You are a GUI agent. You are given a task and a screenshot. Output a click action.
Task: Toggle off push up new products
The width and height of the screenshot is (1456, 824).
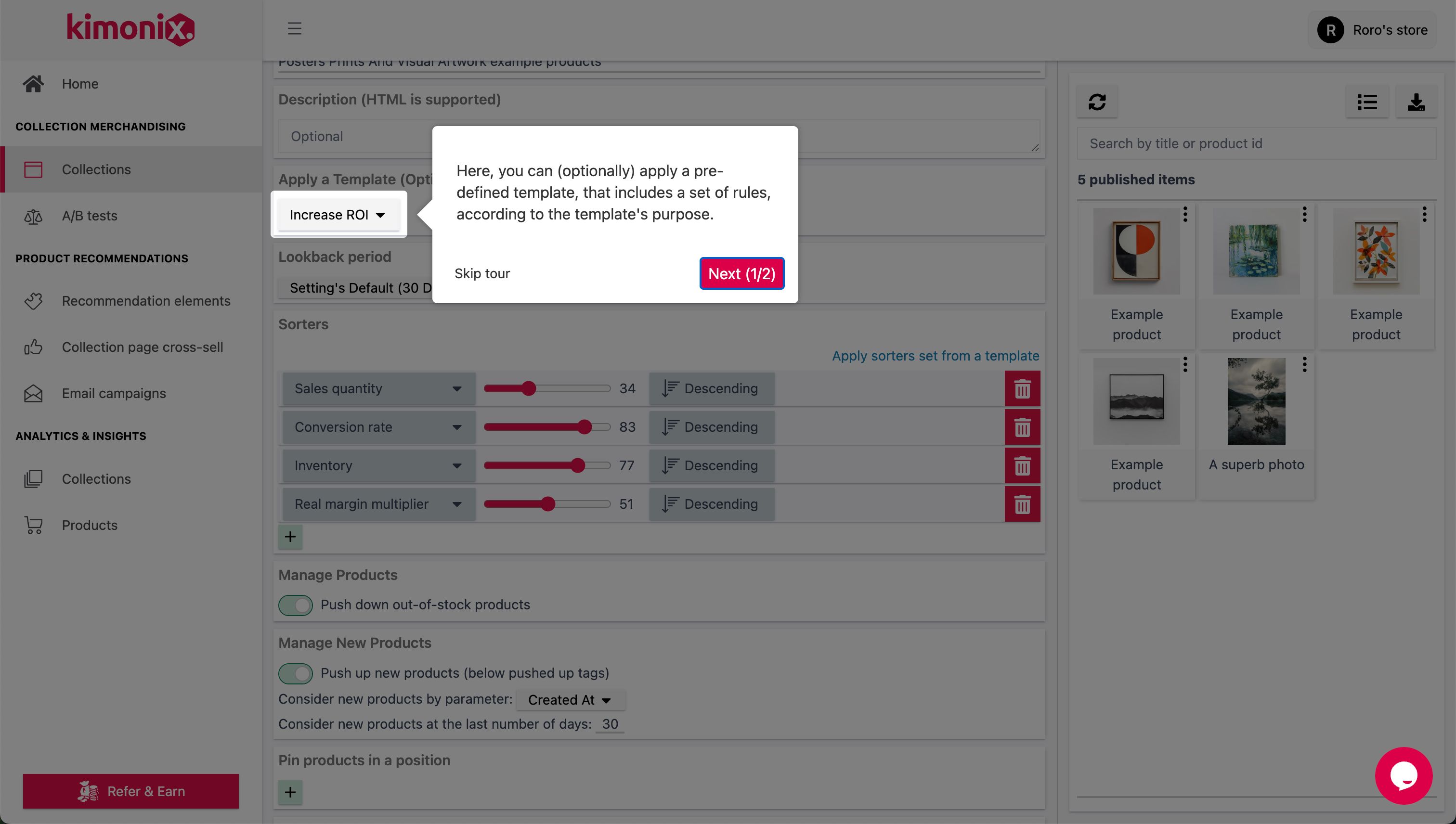[x=295, y=673]
